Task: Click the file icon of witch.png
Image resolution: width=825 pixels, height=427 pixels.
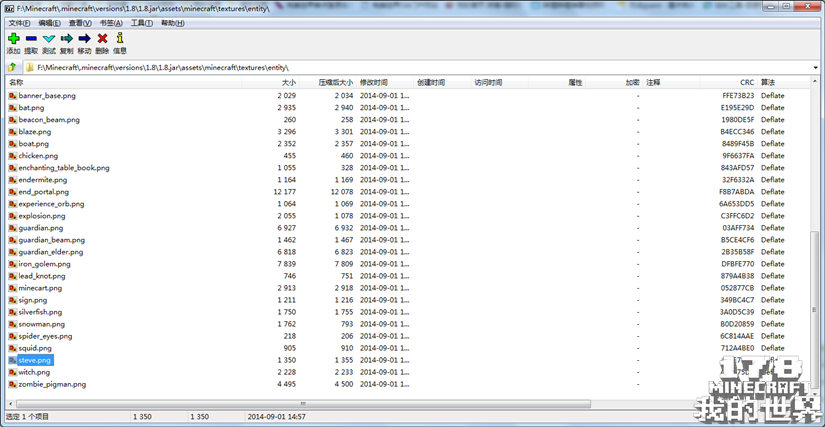Action: [13, 372]
